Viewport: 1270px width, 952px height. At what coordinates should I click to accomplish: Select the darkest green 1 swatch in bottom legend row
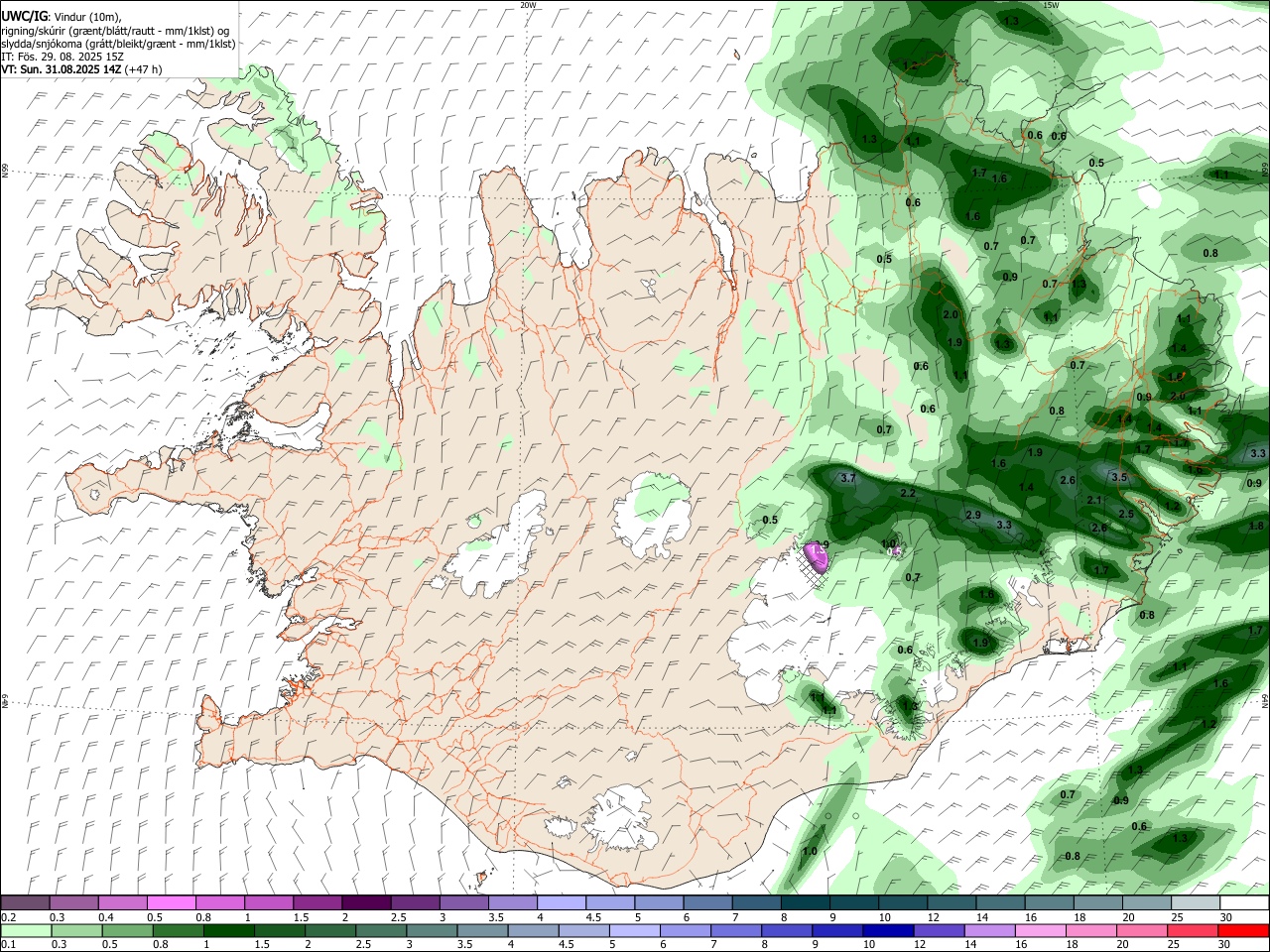(229, 930)
